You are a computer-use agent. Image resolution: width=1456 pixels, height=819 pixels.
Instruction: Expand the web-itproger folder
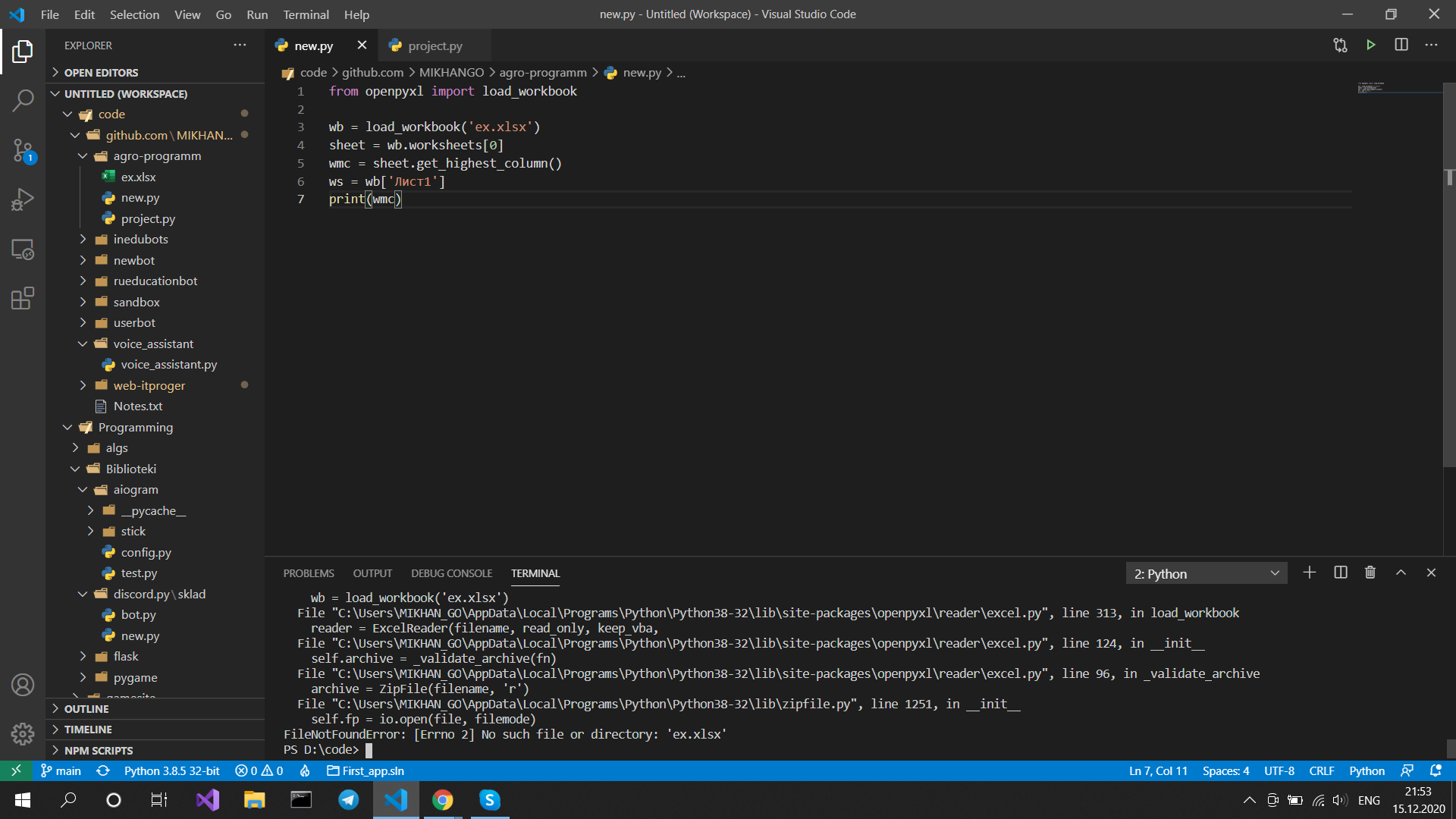[x=155, y=386]
